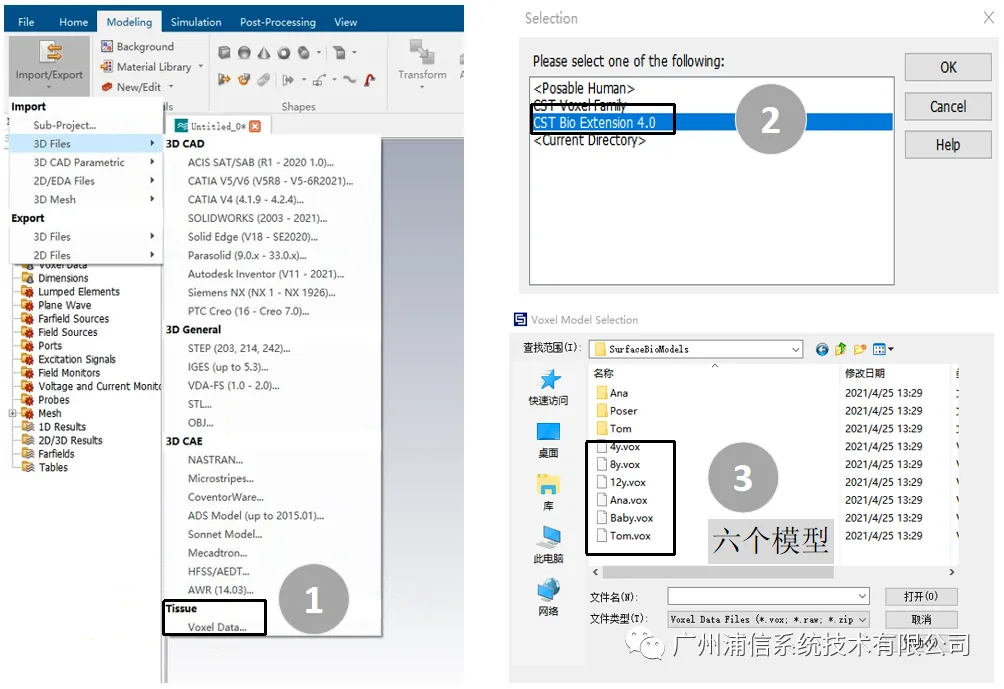The width and height of the screenshot is (1004, 689).
Task: Choose Voxel Data under Tissue
Action: pyautogui.click(x=216, y=627)
